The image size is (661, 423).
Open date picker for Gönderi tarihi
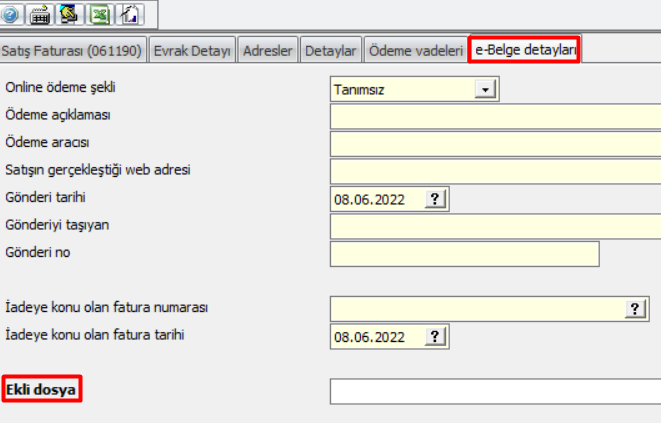tap(434, 199)
